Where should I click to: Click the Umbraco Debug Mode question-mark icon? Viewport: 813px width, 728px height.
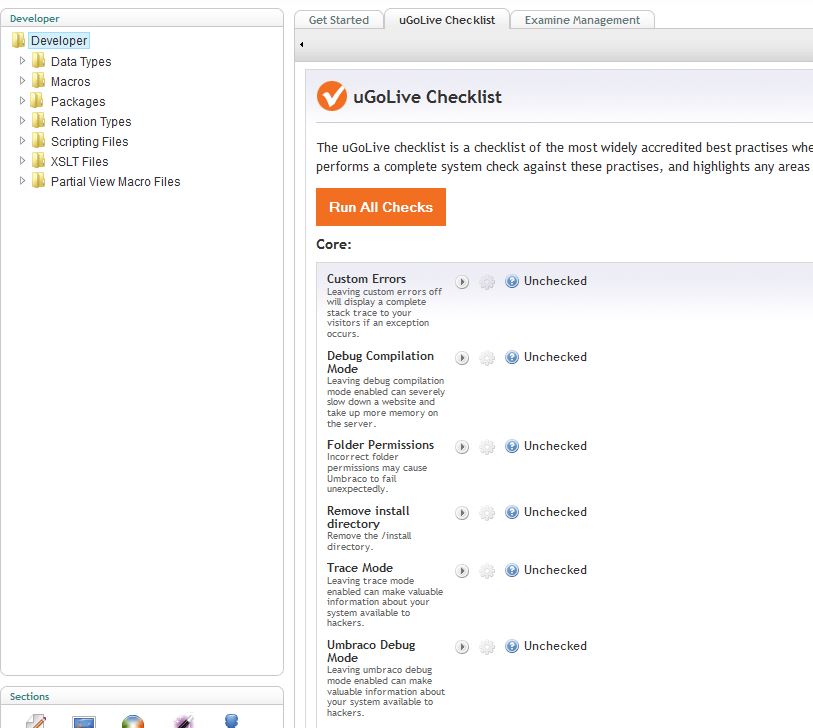click(512, 647)
